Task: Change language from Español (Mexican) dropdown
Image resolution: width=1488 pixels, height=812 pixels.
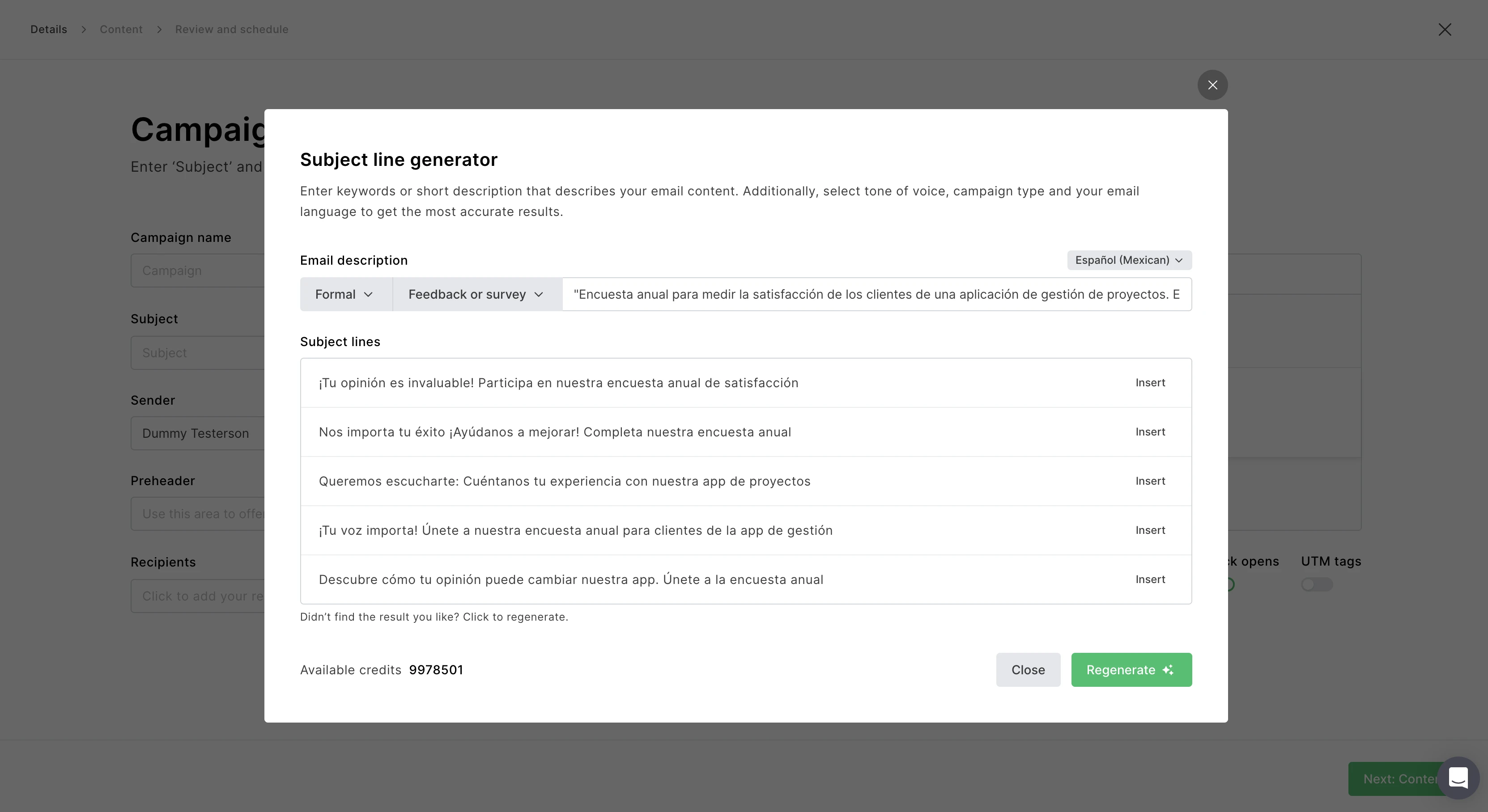Action: tap(1129, 260)
